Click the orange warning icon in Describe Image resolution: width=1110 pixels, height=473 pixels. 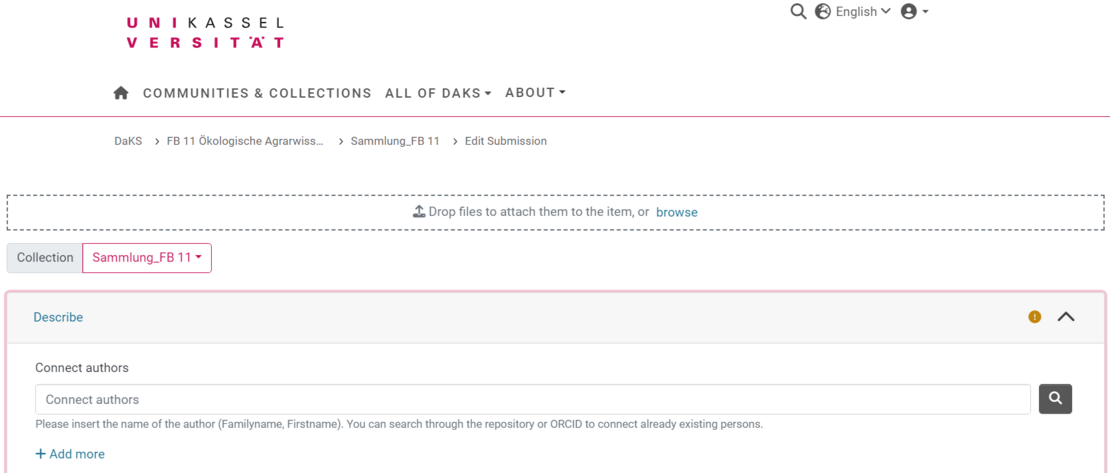pyautogui.click(x=1035, y=317)
